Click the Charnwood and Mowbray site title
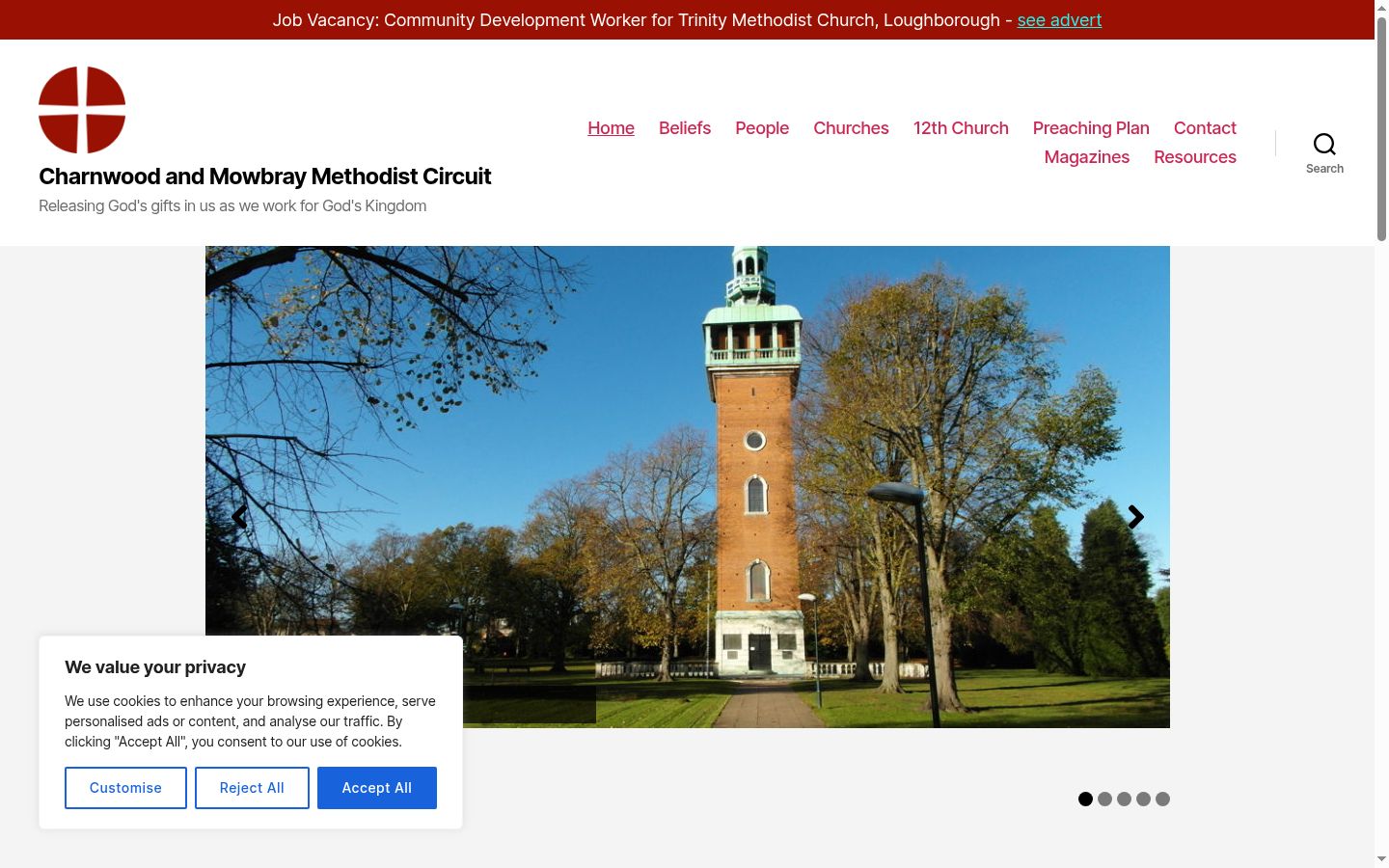This screenshot has height=868, width=1389. click(265, 176)
